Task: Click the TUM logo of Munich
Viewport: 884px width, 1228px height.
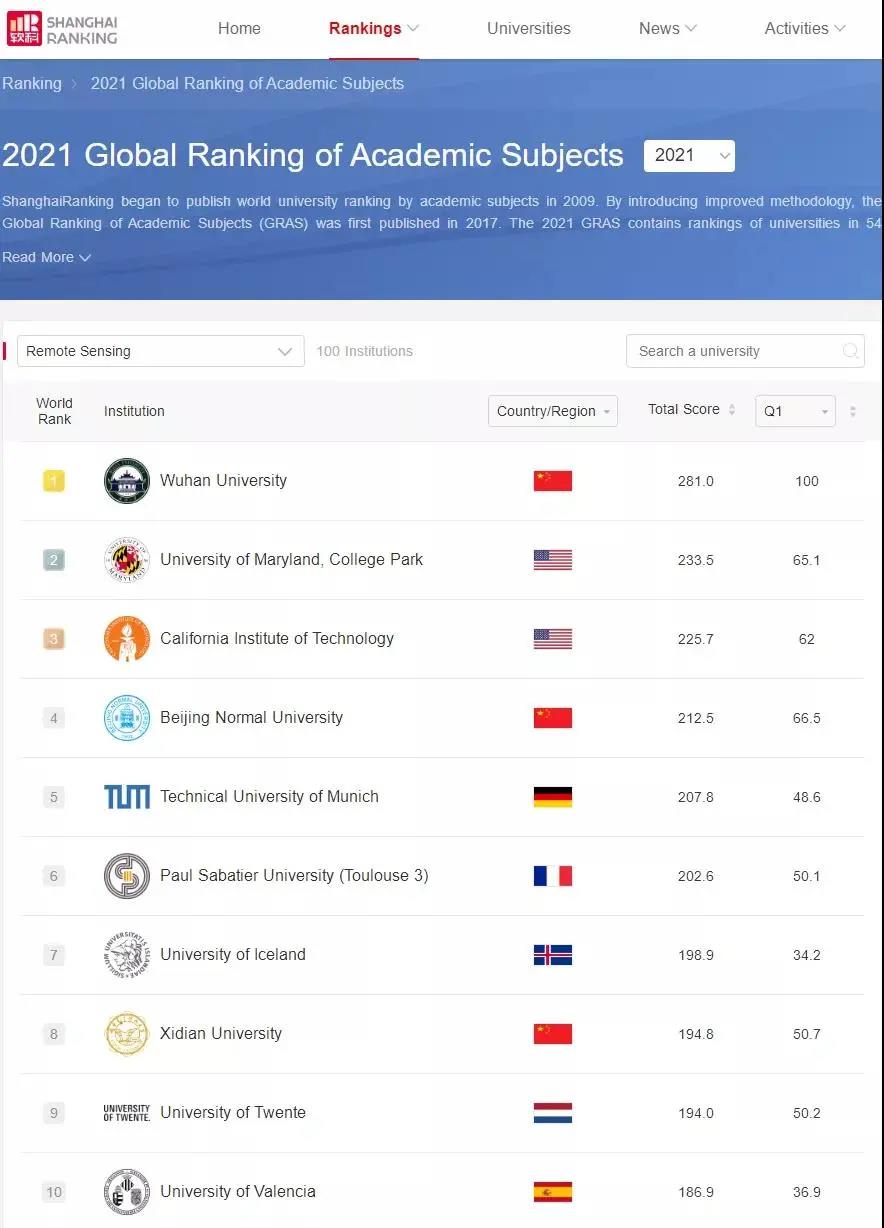Action: tap(127, 797)
